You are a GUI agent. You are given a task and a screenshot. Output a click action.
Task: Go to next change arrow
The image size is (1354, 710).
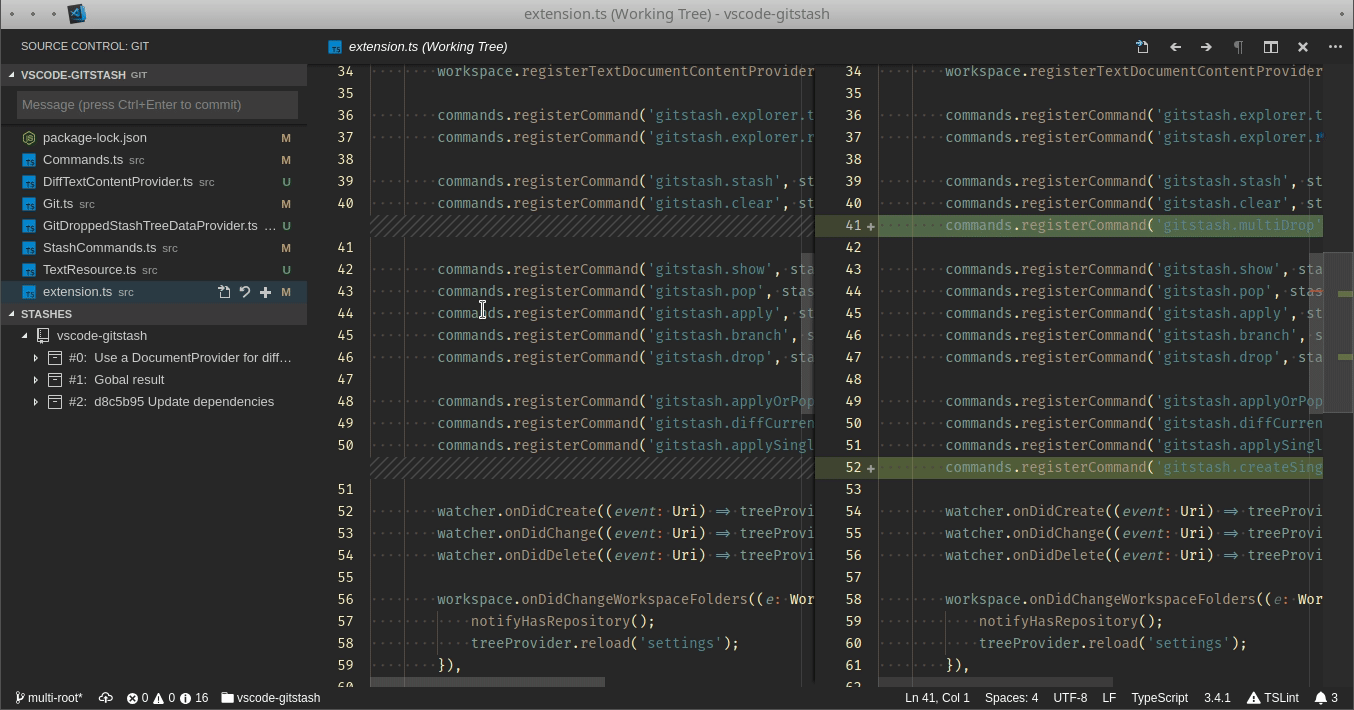click(1206, 46)
